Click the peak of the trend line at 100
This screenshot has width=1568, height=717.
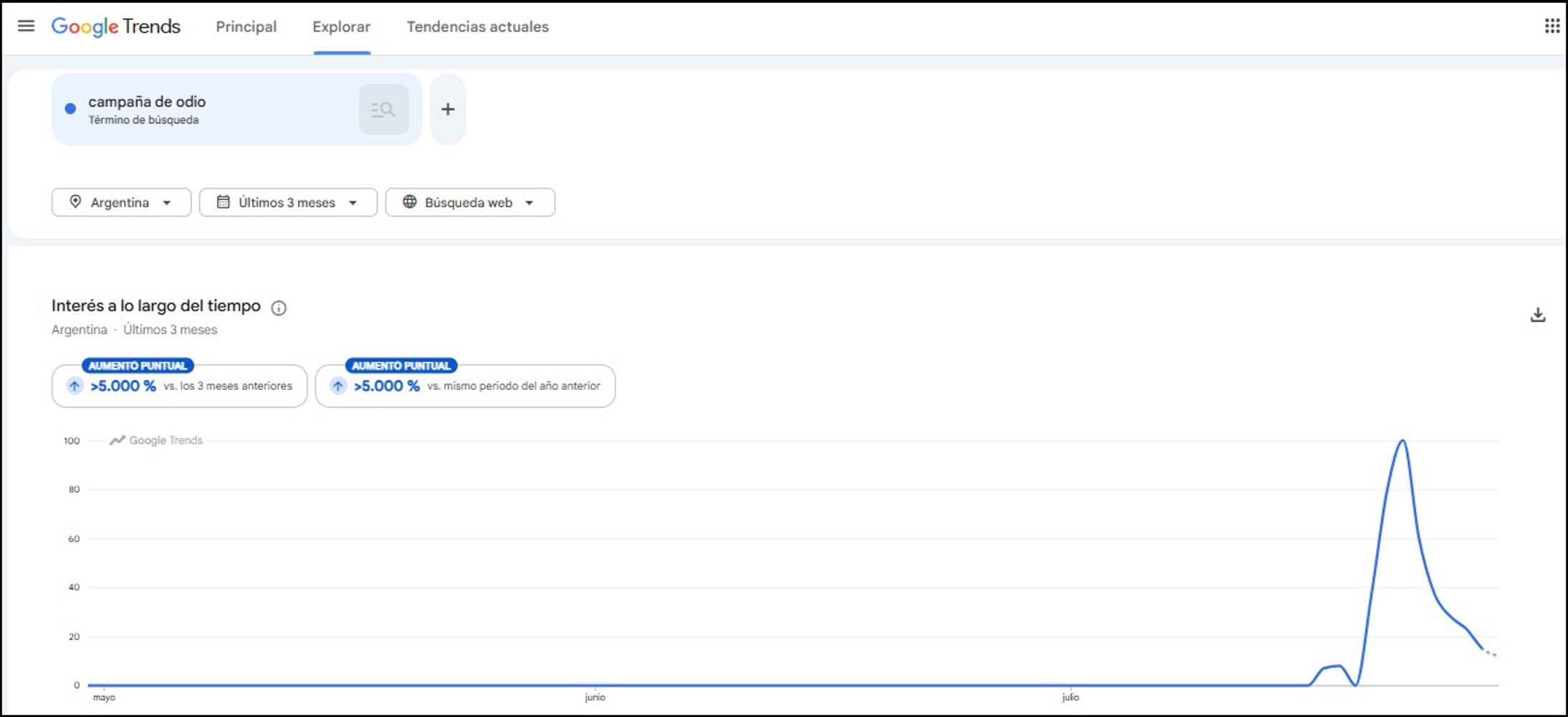[x=1402, y=441]
